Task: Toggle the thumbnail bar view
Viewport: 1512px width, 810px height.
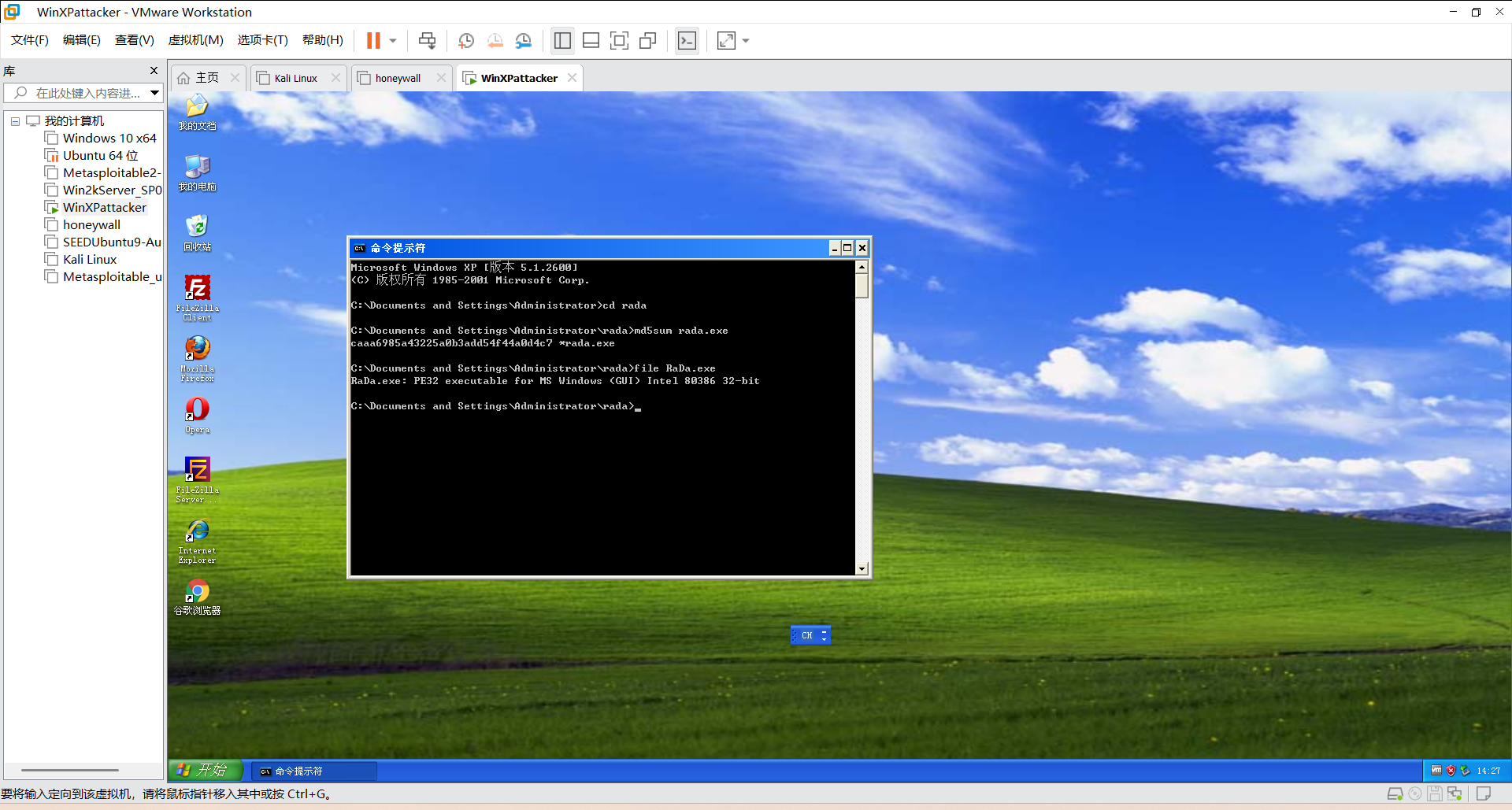Action: click(x=591, y=40)
